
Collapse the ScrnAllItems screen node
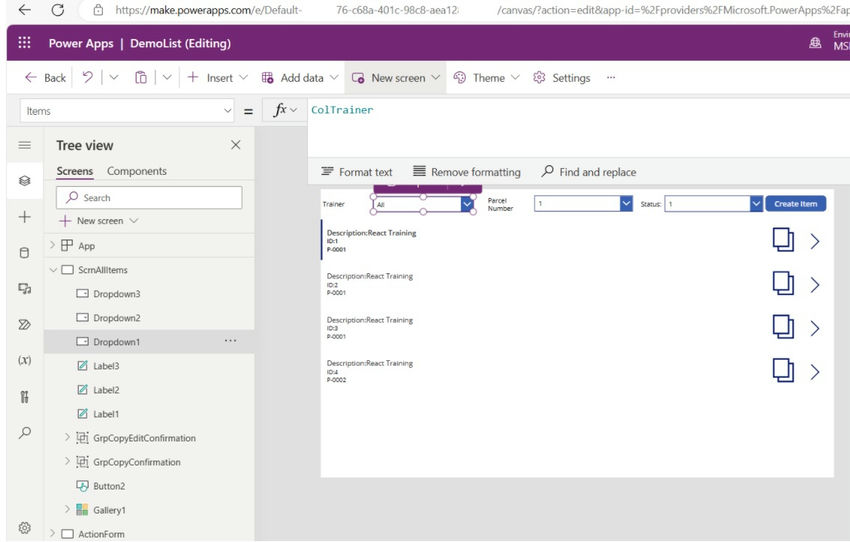point(53,270)
